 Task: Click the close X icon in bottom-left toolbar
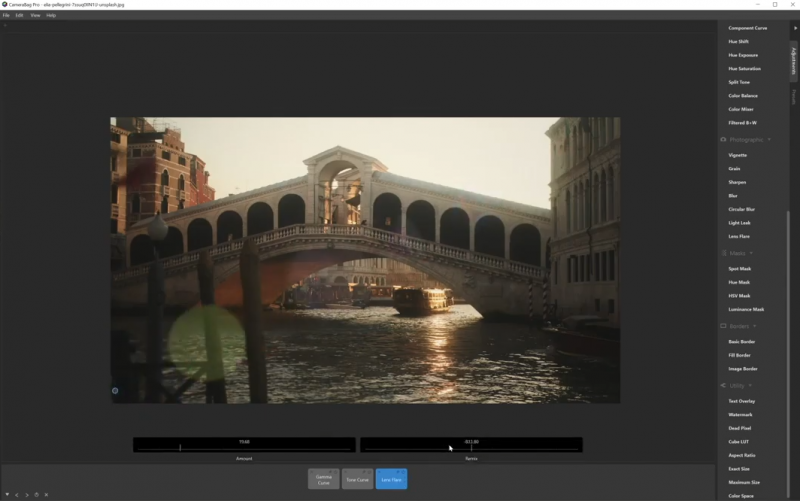tap(45, 494)
